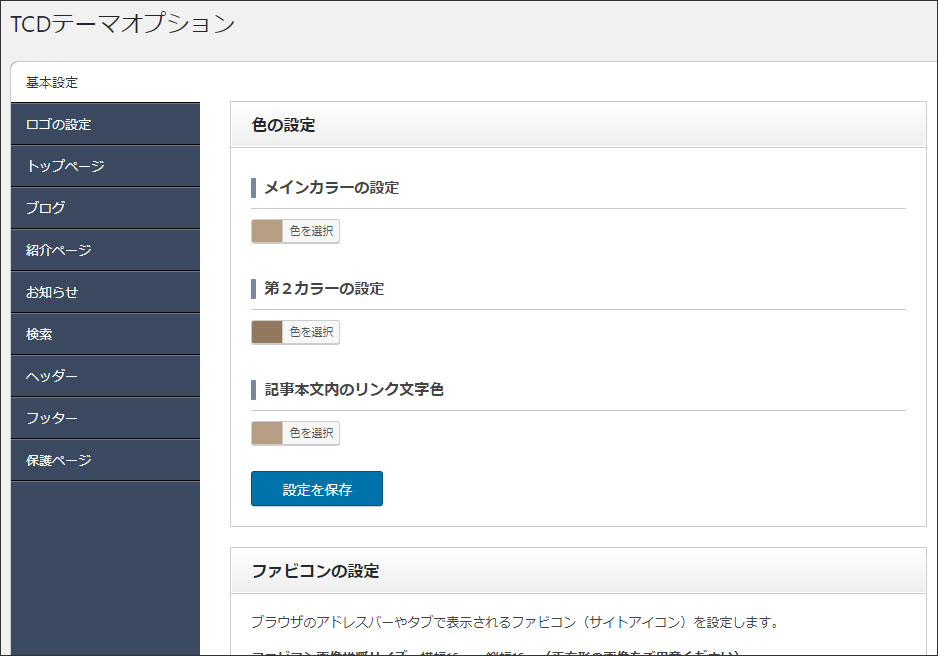Click the メインカラーの設定 heading
938x656 pixels.
(331, 187)
